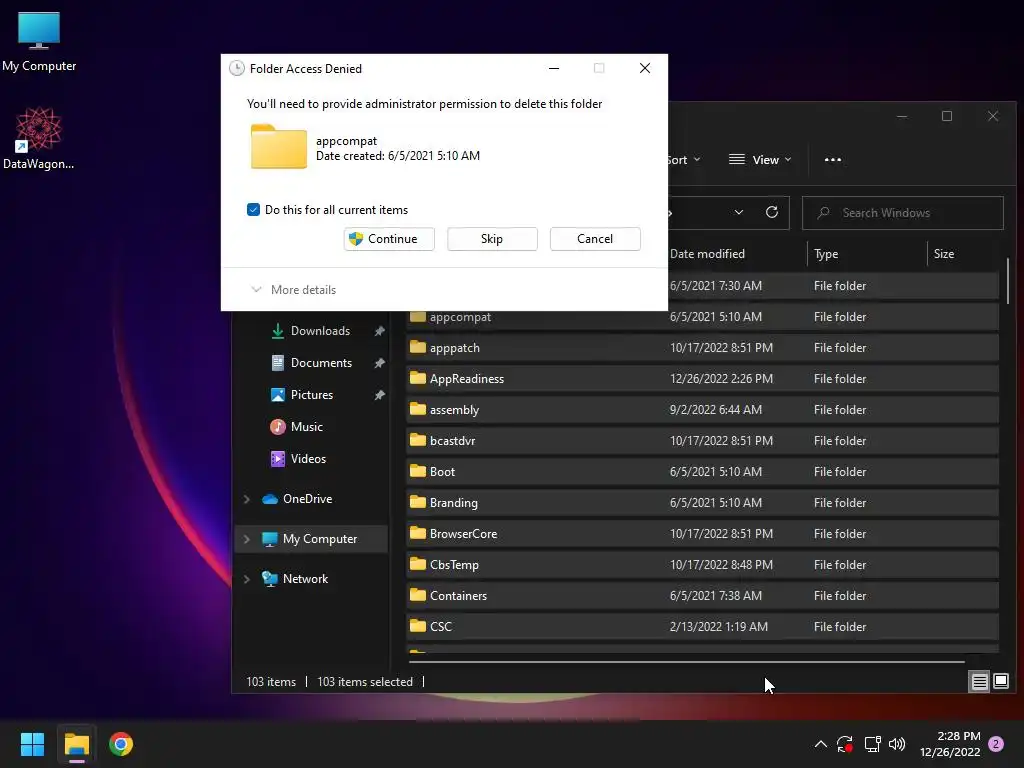Open the Windows Start menu
1024x768 pixels.
[x=32, y=744]
